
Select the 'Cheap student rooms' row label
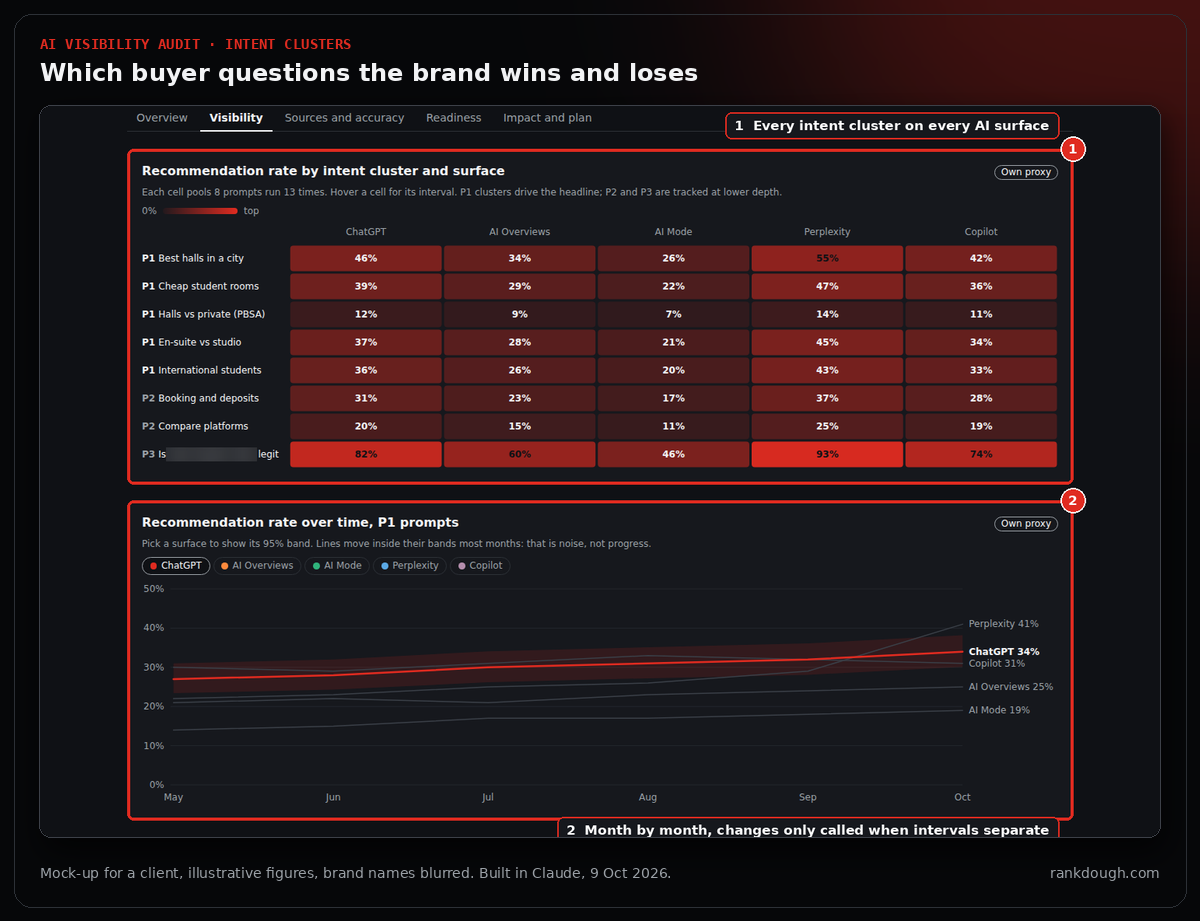click(x=200, y=286)
